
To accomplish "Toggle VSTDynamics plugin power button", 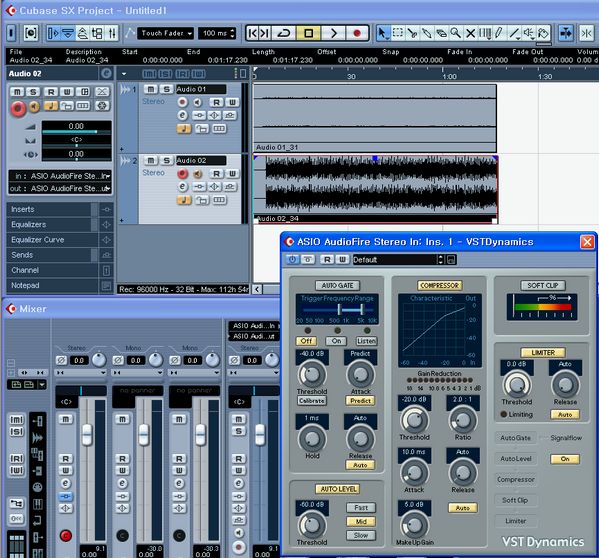I will point(292,260).
